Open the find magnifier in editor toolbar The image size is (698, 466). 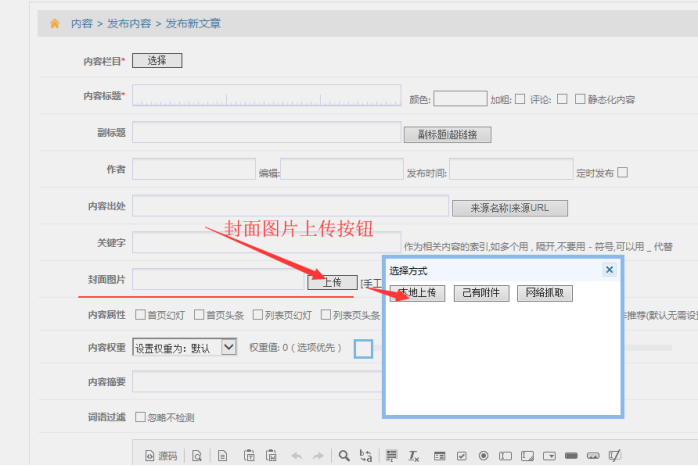click(x=344, y=456)
